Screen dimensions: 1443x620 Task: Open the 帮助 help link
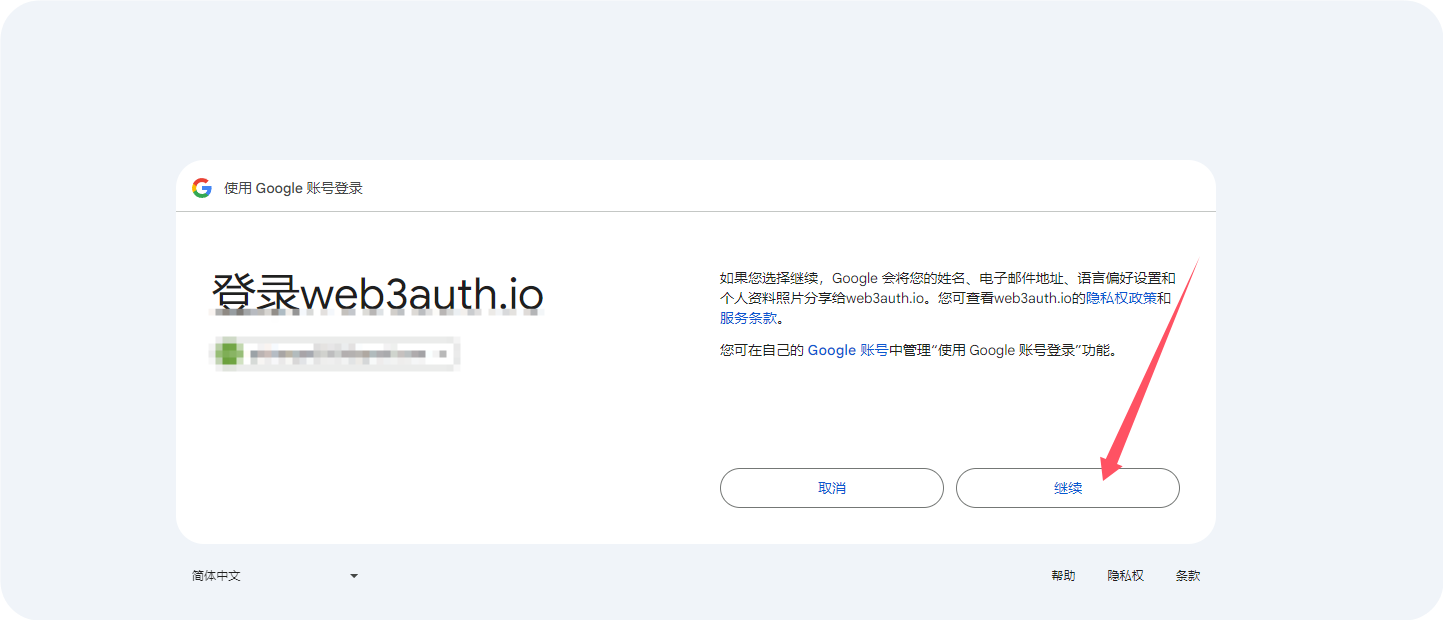click(1063, 576)
